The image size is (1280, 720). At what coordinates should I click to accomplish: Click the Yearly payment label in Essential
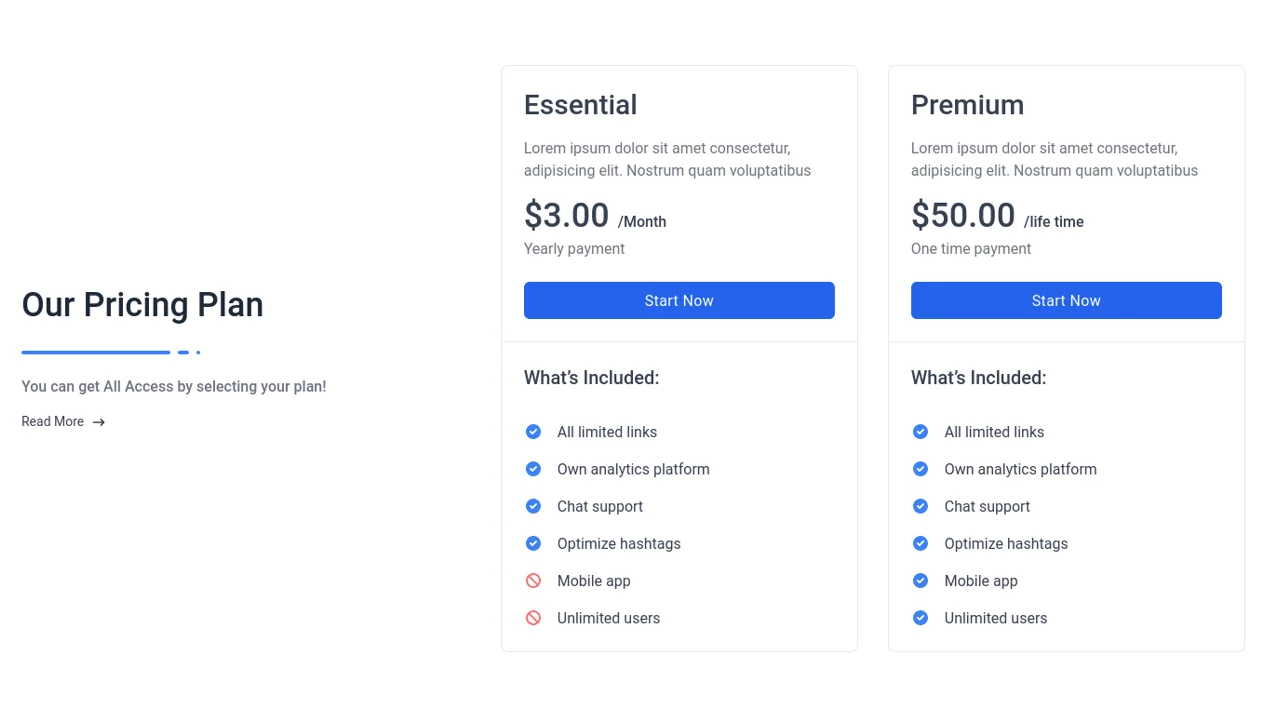pos(574,248)
